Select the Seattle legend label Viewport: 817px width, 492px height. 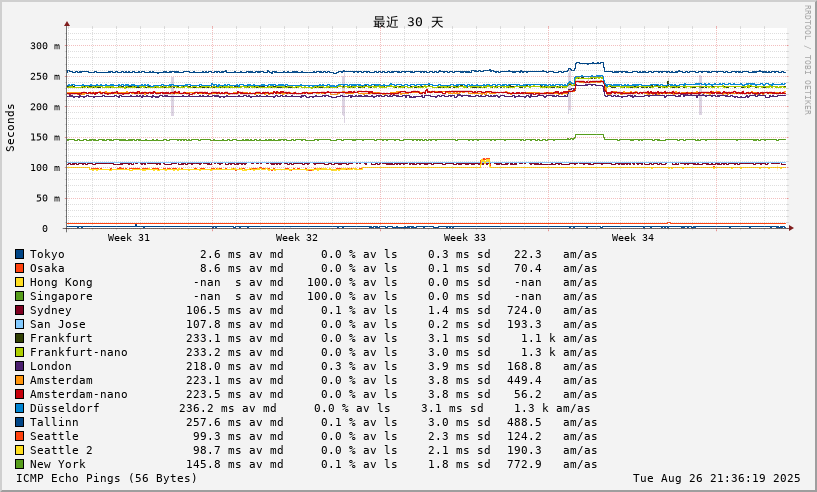point(54,436)
